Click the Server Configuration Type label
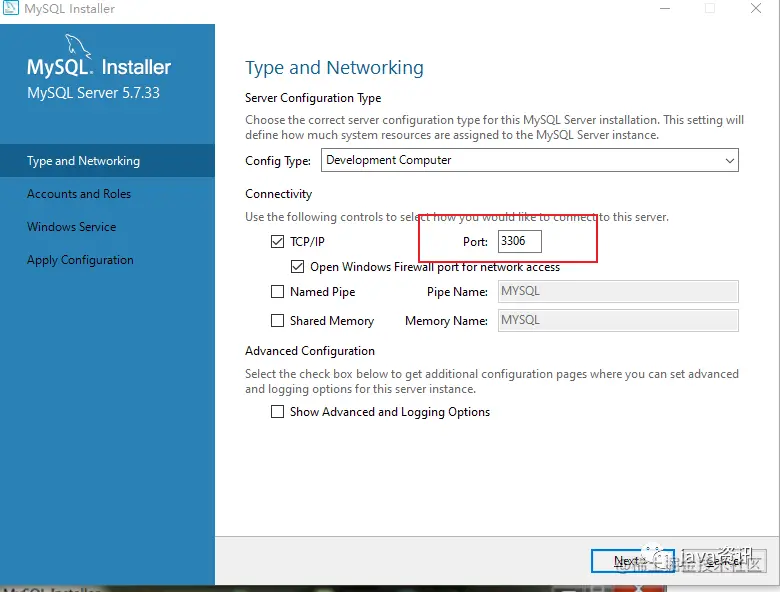780x592 pixels. pyautogui.click(x=313, y=98)
